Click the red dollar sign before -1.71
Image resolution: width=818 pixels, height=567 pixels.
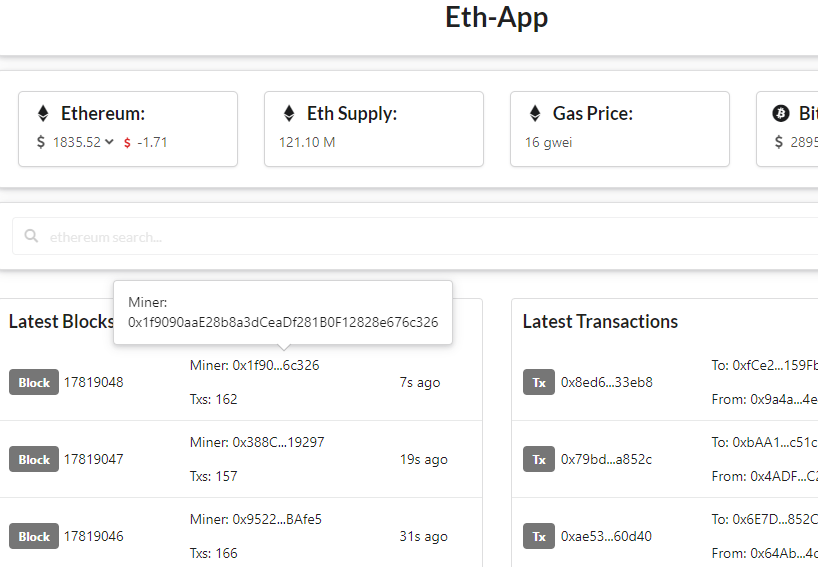(127, 142)
